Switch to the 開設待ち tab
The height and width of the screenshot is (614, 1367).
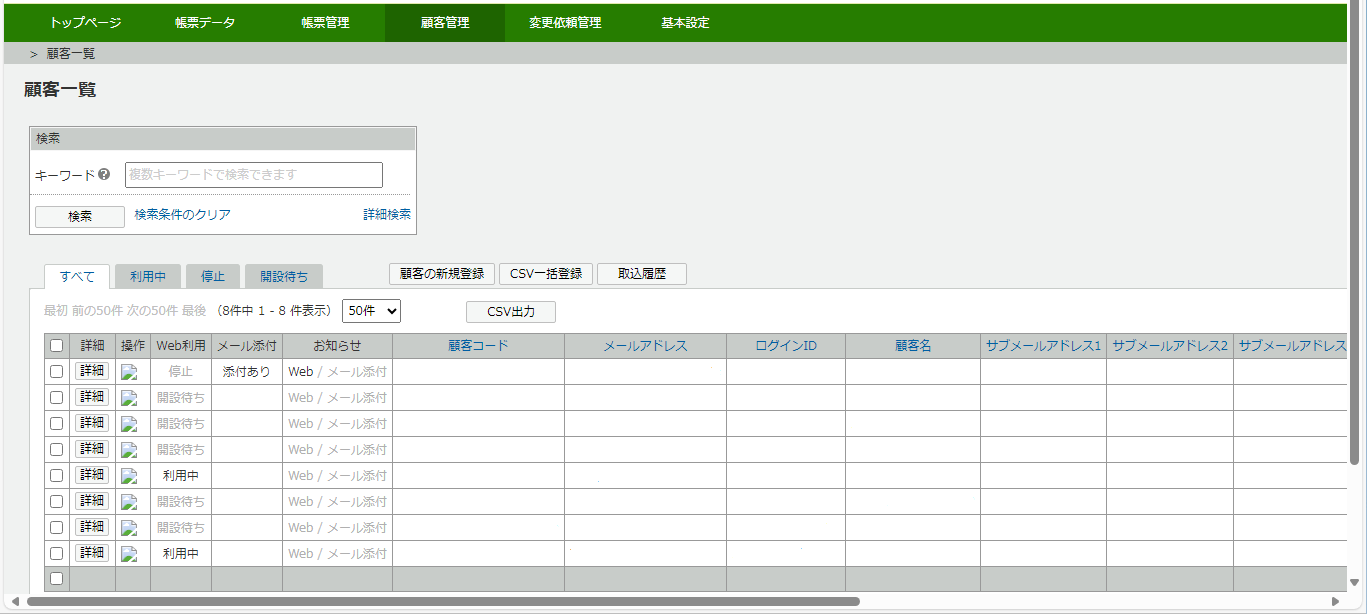click(x=283, y=275)
